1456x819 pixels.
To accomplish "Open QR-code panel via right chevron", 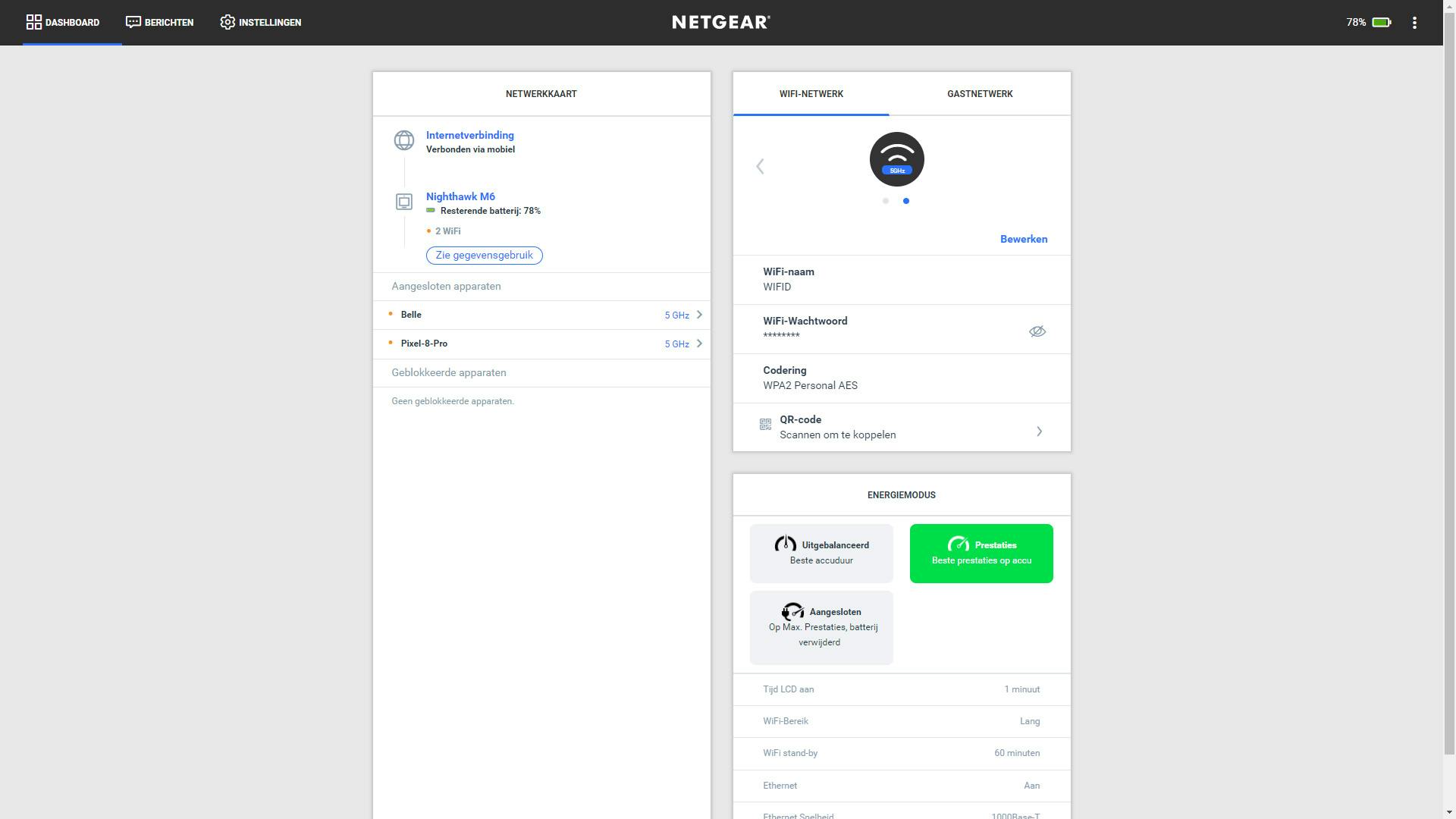I will [x=1039, y=431].
